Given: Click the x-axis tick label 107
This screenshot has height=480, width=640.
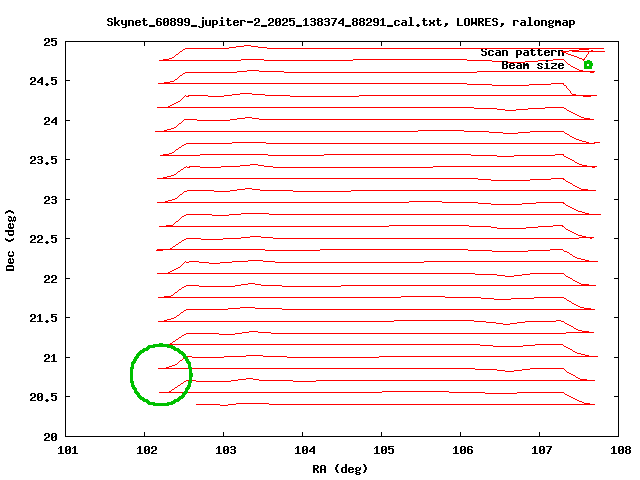Looking at the screenshot, I should (542, 450).
